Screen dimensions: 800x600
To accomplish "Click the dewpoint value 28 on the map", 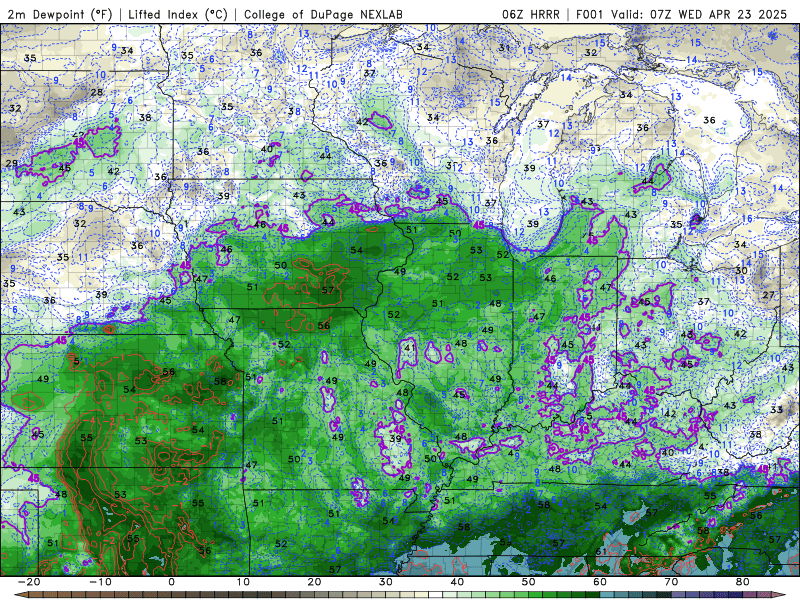I will [96, 92].
